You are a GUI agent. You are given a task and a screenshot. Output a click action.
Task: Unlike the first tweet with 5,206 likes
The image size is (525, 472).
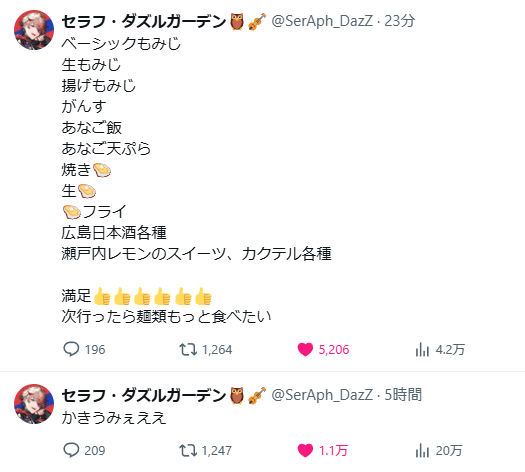coord(305,349)
